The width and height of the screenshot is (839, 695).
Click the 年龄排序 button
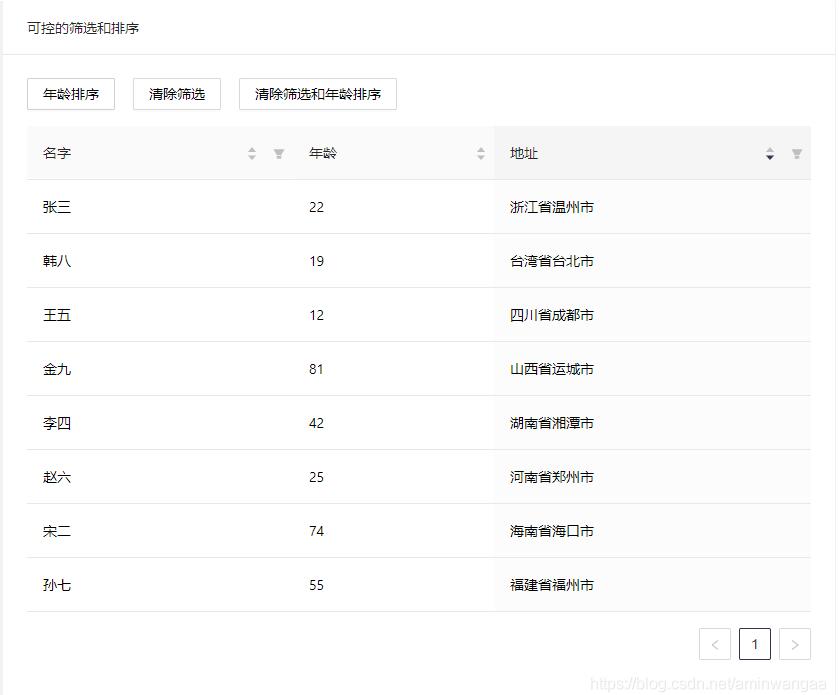click(71, 94)
